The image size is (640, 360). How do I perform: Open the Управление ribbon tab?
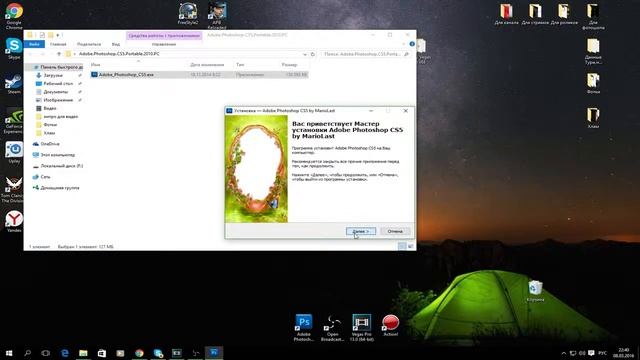tap(164, 44)
